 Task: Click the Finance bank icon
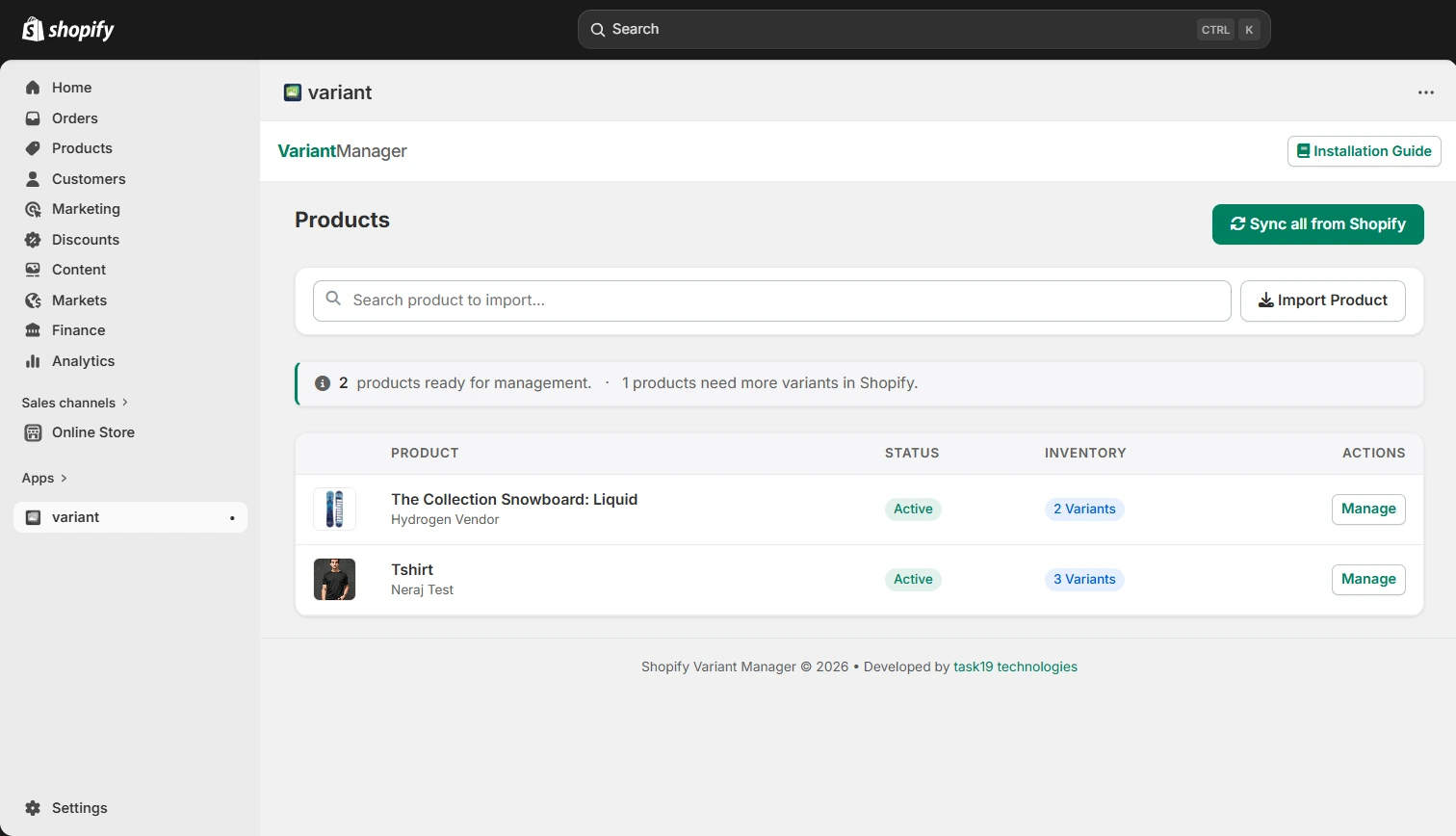pos(33,330)
